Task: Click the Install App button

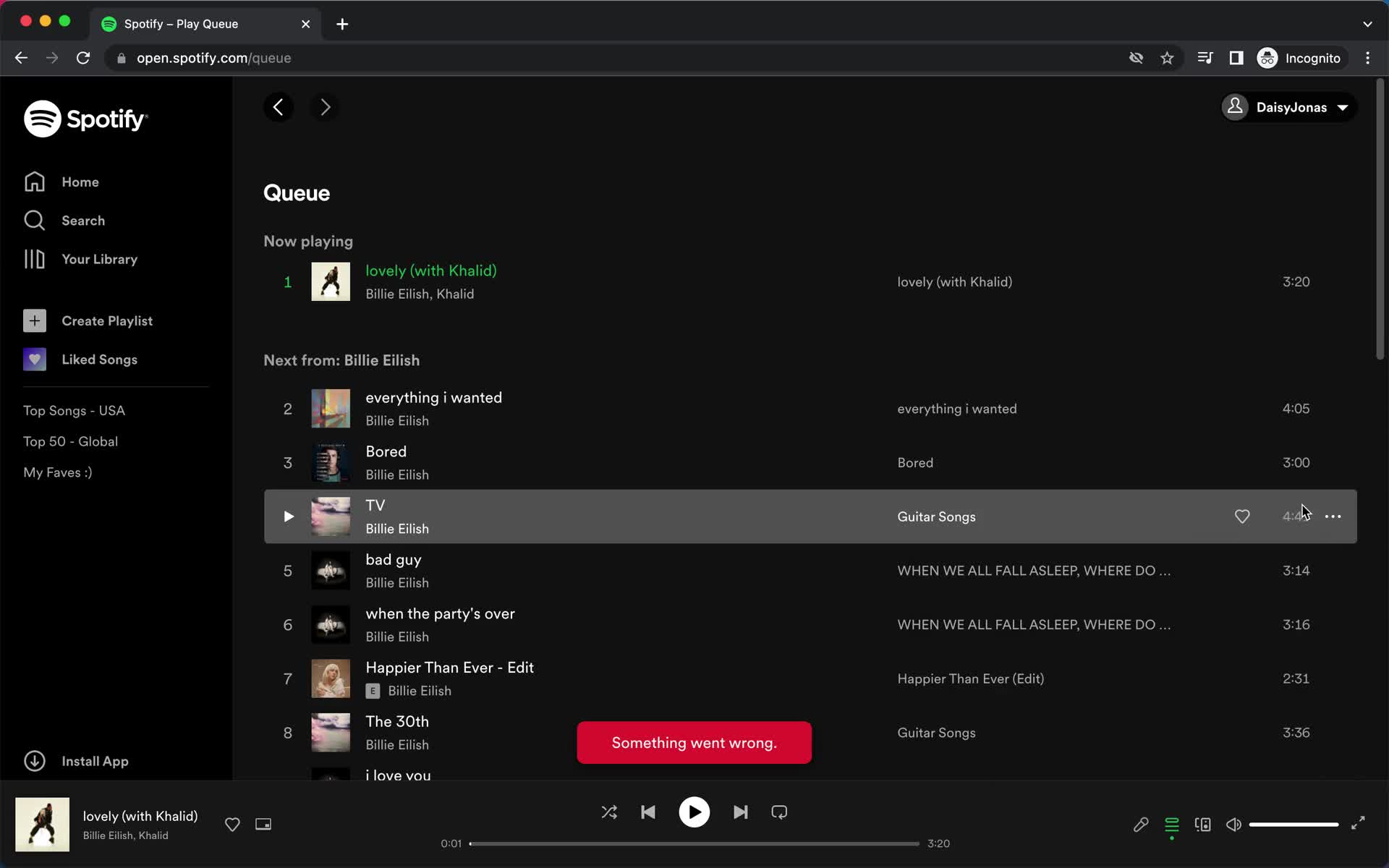Action: pyautogui.click(x=95, y=761)
